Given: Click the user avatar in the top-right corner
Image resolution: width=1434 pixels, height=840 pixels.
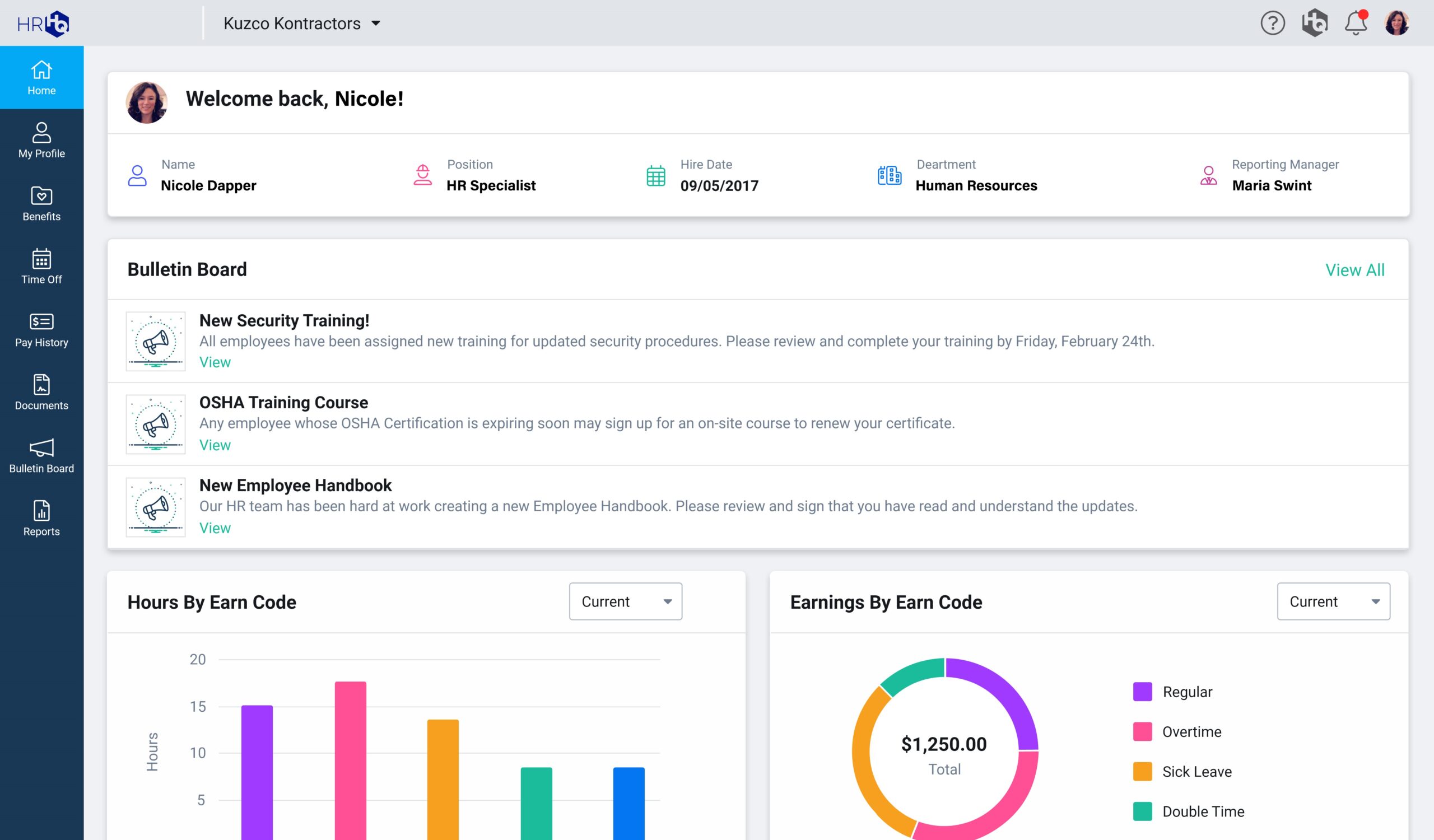Looking at the screenshot, I should [1396, 24].
